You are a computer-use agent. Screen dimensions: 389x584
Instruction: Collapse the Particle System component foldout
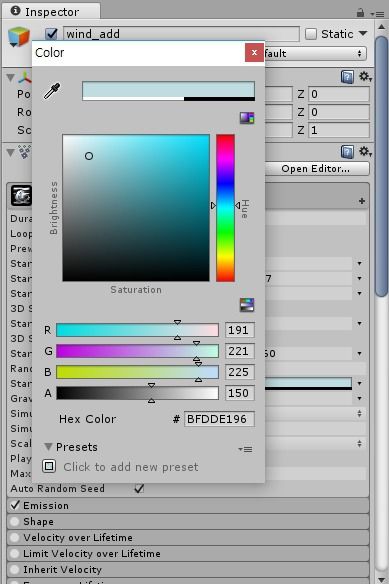(x=10, y=153)
